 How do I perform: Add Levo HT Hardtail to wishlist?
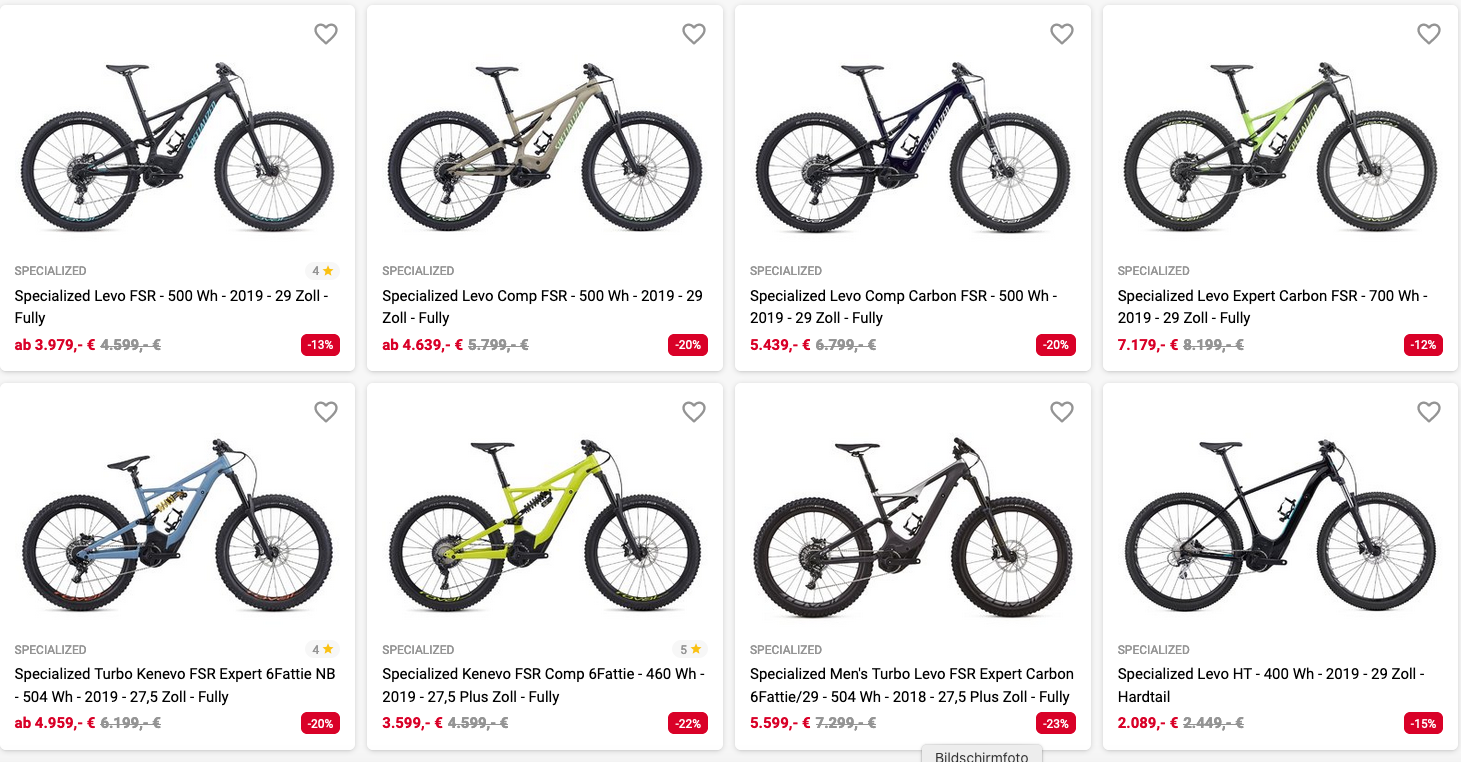(x=1429, y=412)
